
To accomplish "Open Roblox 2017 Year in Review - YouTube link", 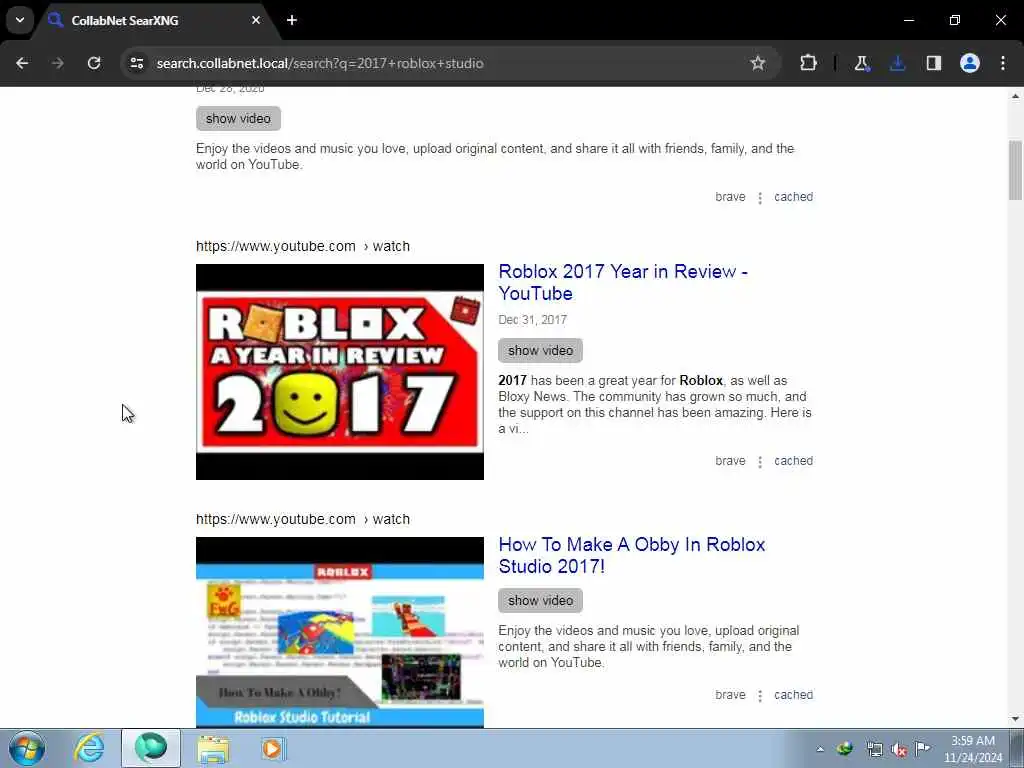I will pyautogui.click(x=623, y=282).
